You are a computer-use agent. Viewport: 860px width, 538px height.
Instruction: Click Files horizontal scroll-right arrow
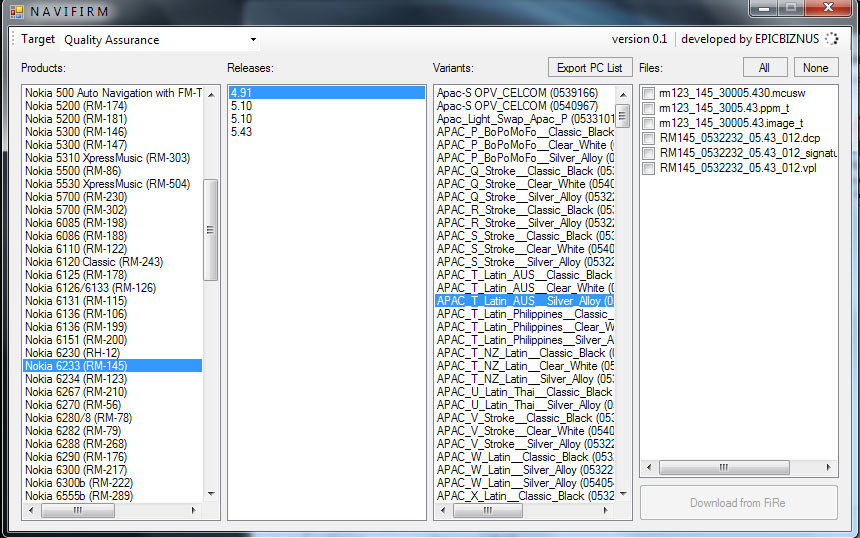pyautogui.click(x=828, y=467)
